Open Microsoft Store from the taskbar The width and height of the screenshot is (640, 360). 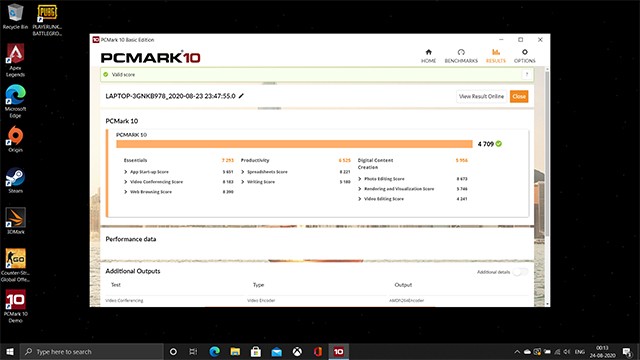(x=256, y=351)
